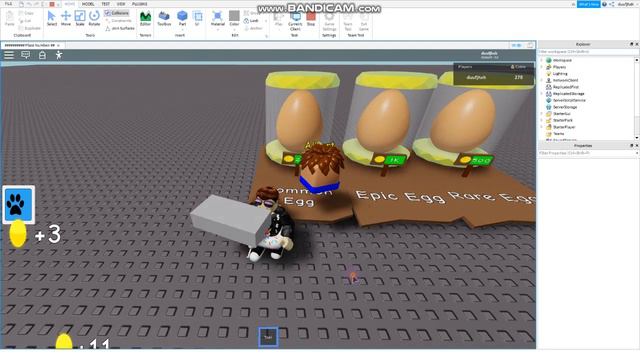Switch to the VIEW ribbon tab
Image resolution: width=640 pixels, height=360 pixels.
[x=121, y=4]
